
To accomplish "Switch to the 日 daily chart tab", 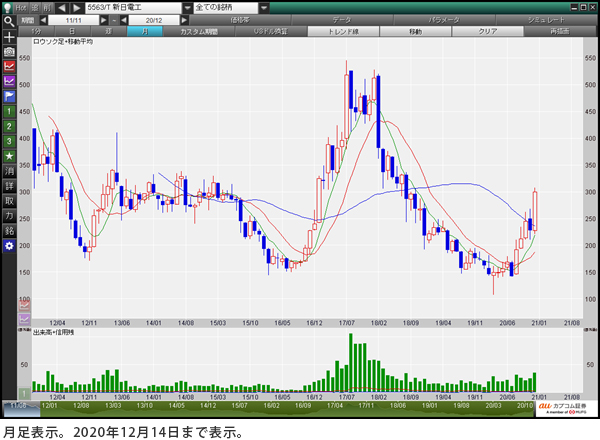I will click(72, 31).
